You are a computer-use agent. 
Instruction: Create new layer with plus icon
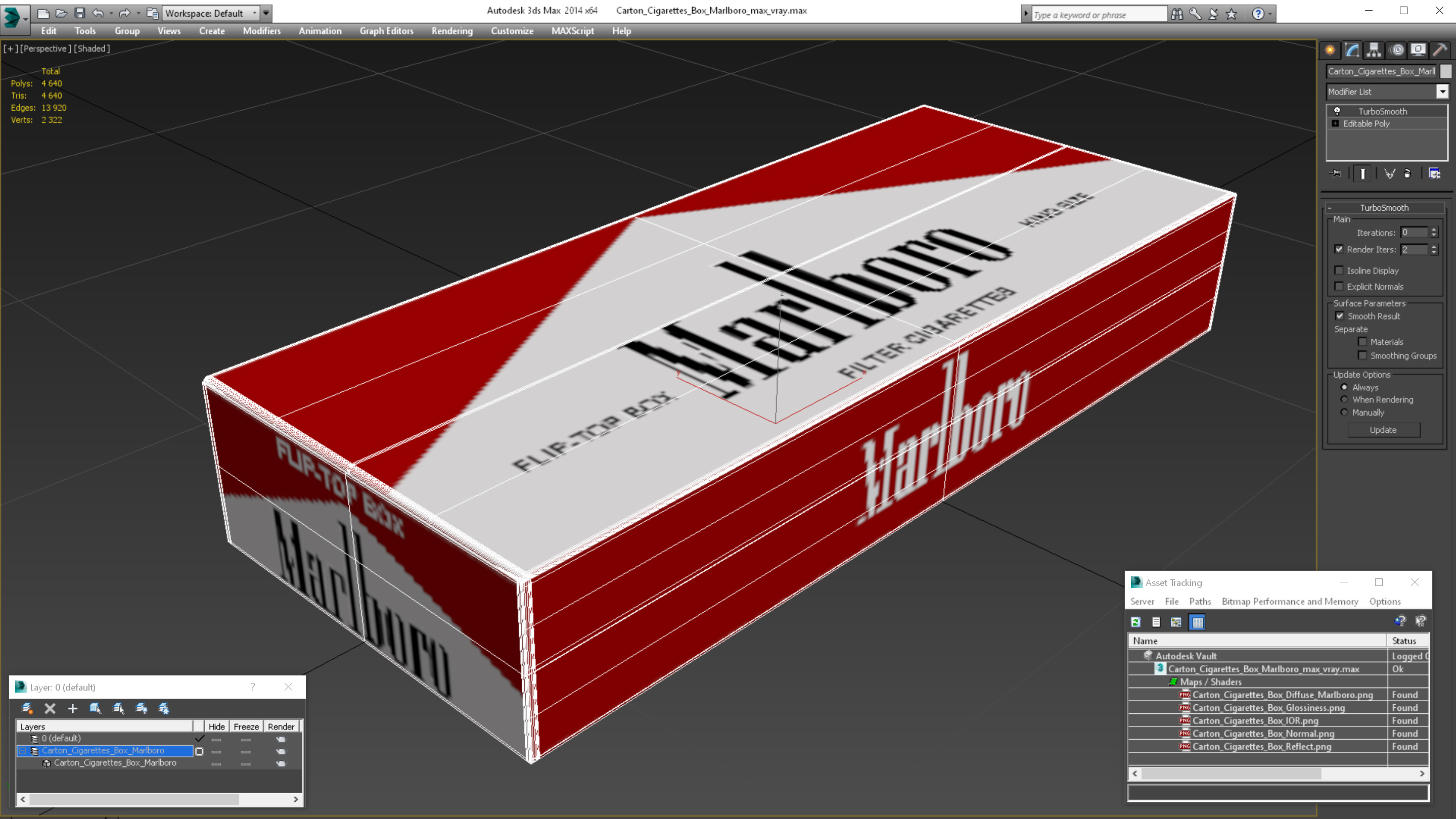pos(72,708)
